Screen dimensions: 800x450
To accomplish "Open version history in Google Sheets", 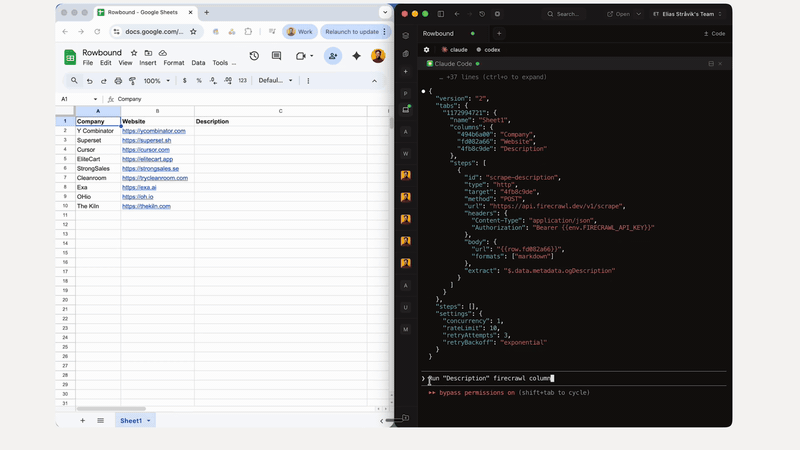I will click(x=254, y=56).
